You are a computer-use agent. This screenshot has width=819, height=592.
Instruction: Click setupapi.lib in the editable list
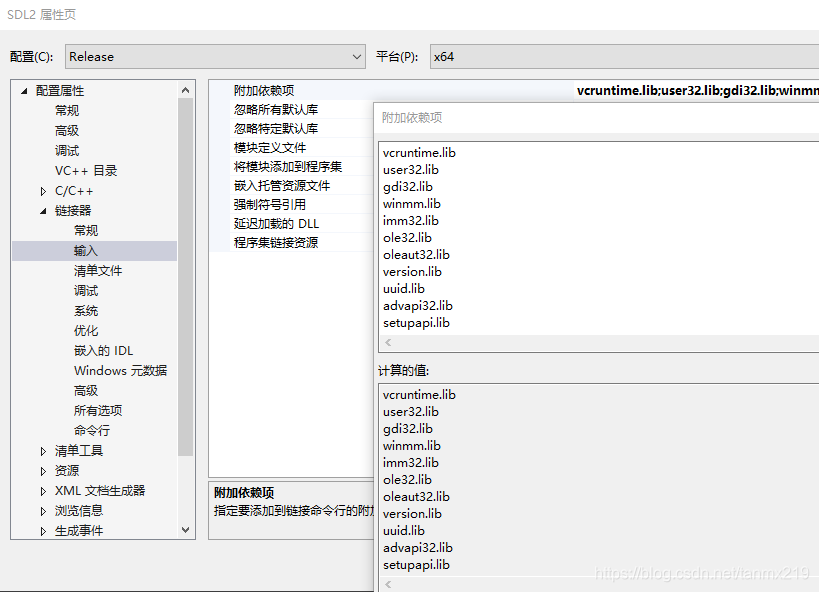[416, 323]
